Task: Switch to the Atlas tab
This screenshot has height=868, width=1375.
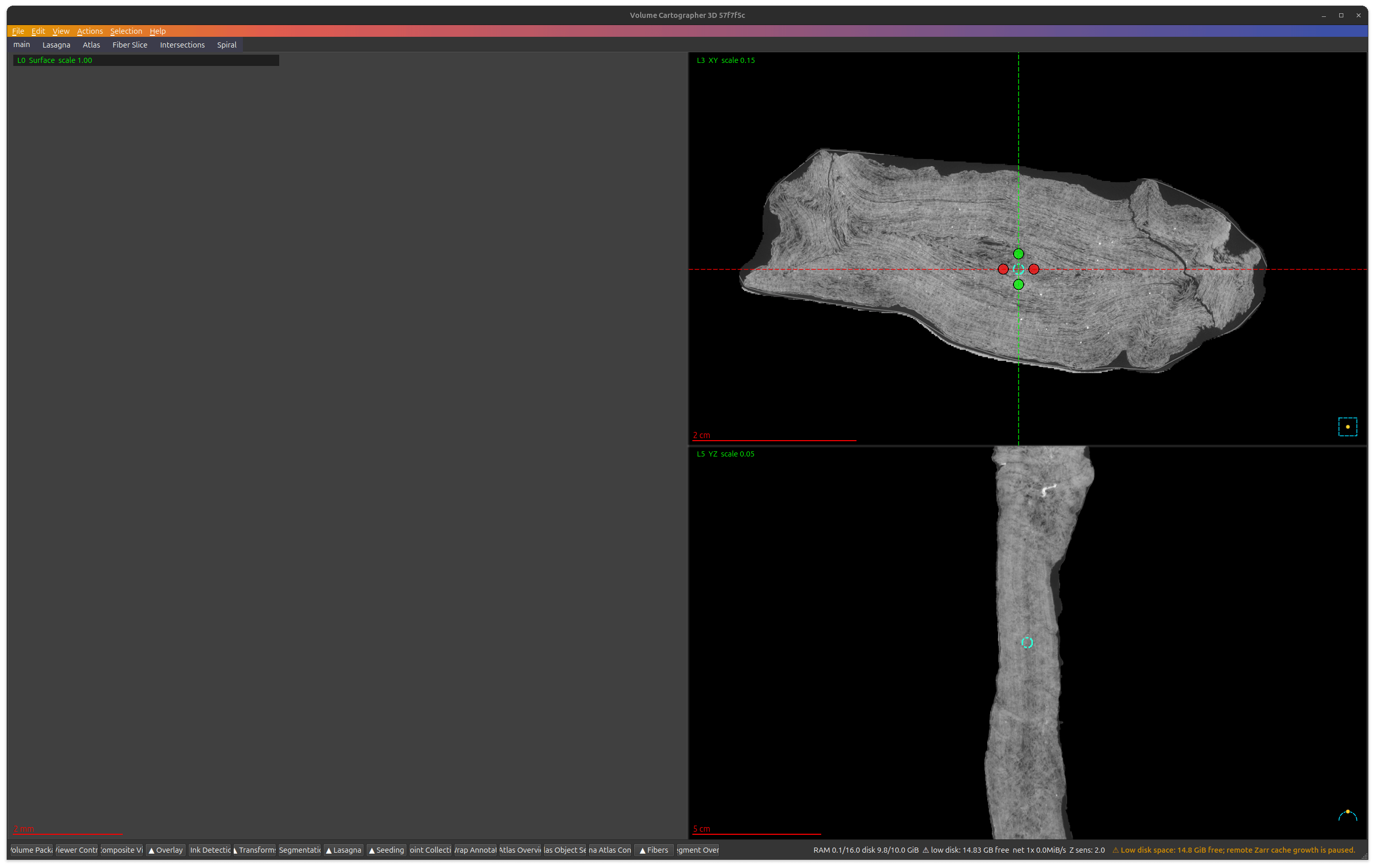Action: tap(91, 44)
